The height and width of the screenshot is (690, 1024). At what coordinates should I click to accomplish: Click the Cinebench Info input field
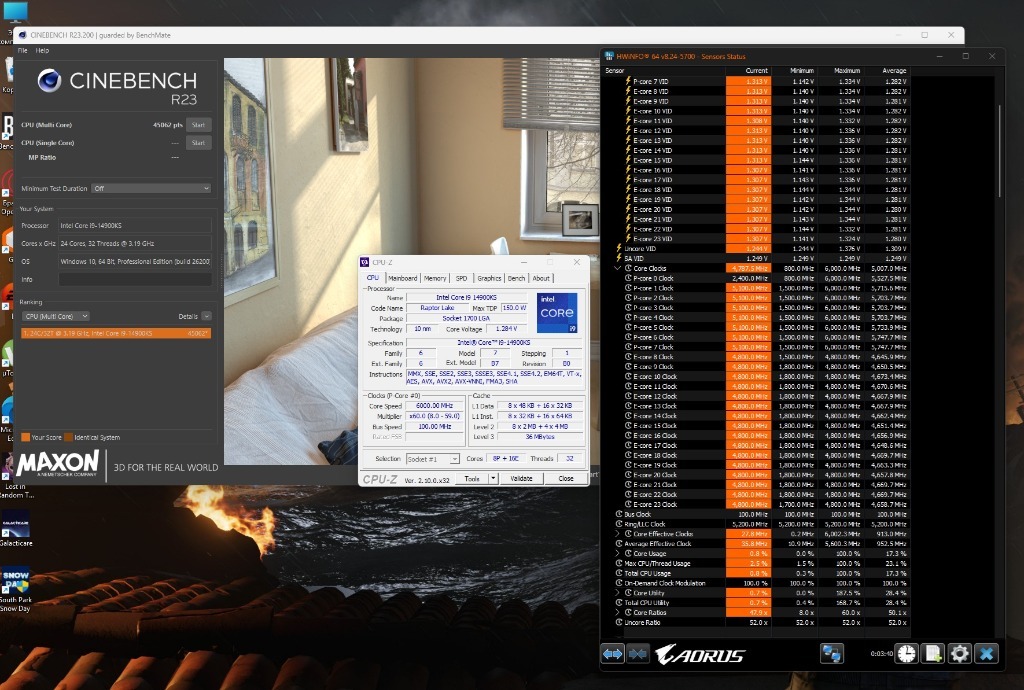(135, 279)
